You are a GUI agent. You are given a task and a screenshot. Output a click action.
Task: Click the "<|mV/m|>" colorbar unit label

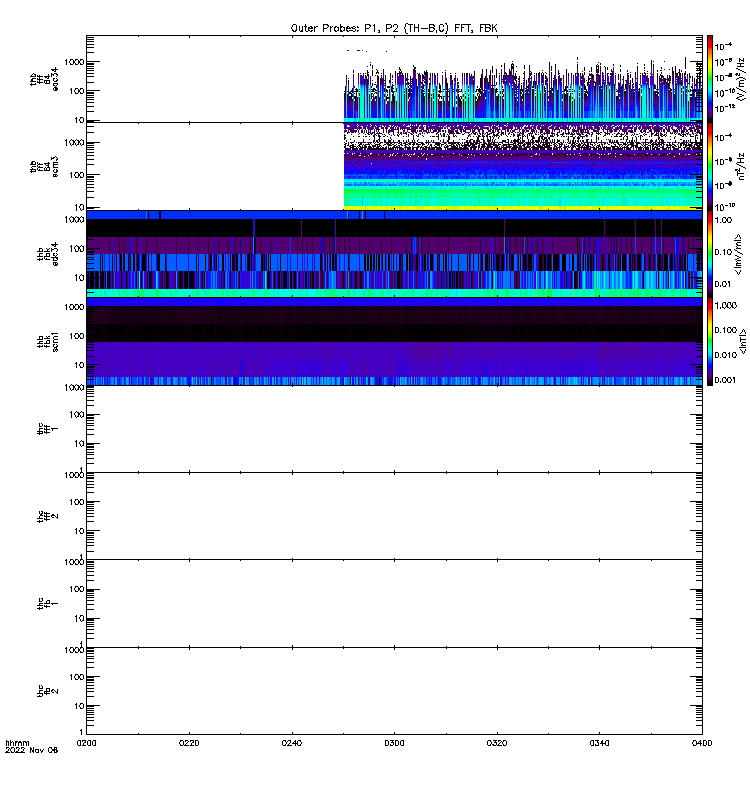coord(738,254)
